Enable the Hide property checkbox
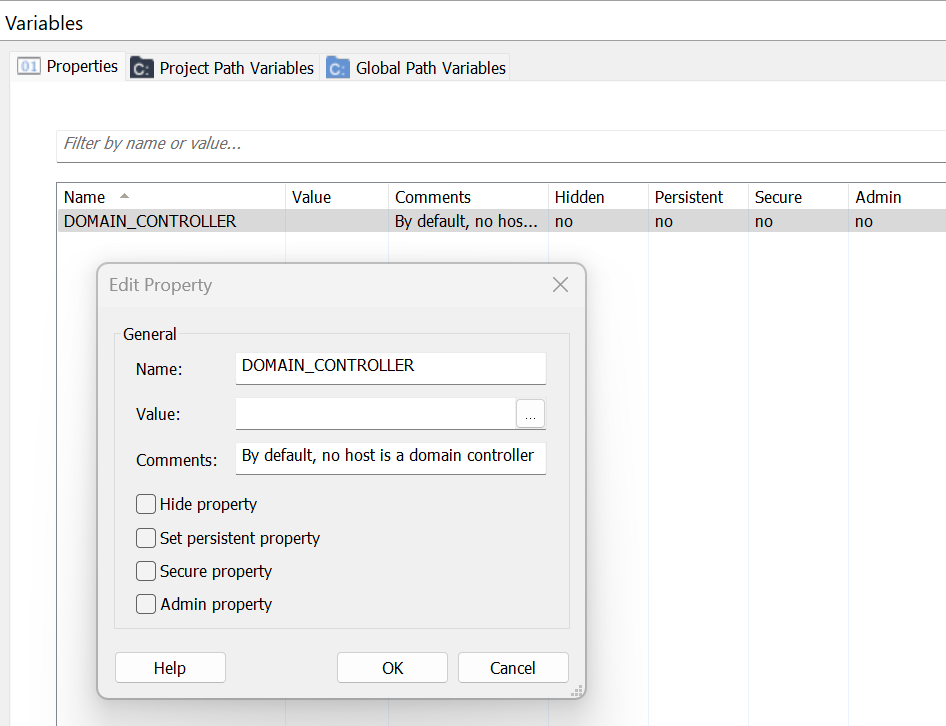The image size is (946, 726). [145, 504]
